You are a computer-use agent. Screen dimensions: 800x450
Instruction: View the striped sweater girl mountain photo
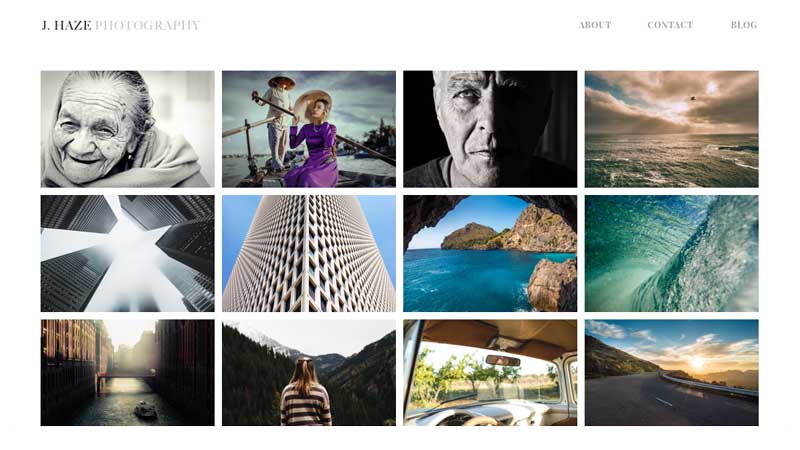click(x=309, y=373)
